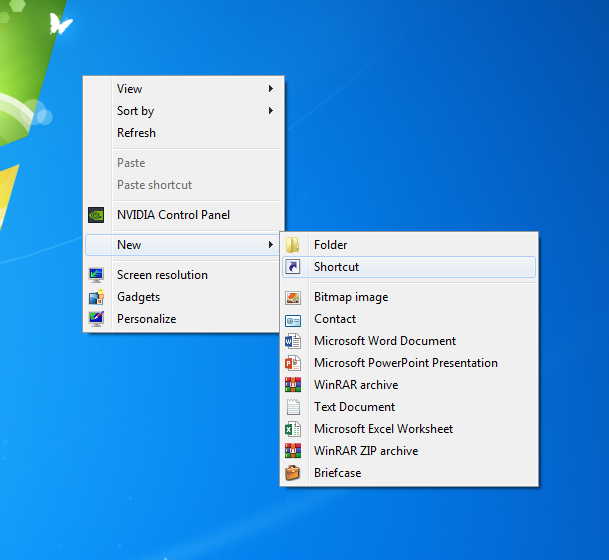
Task: Choose Personalize from the context menu
Action: 183,319
